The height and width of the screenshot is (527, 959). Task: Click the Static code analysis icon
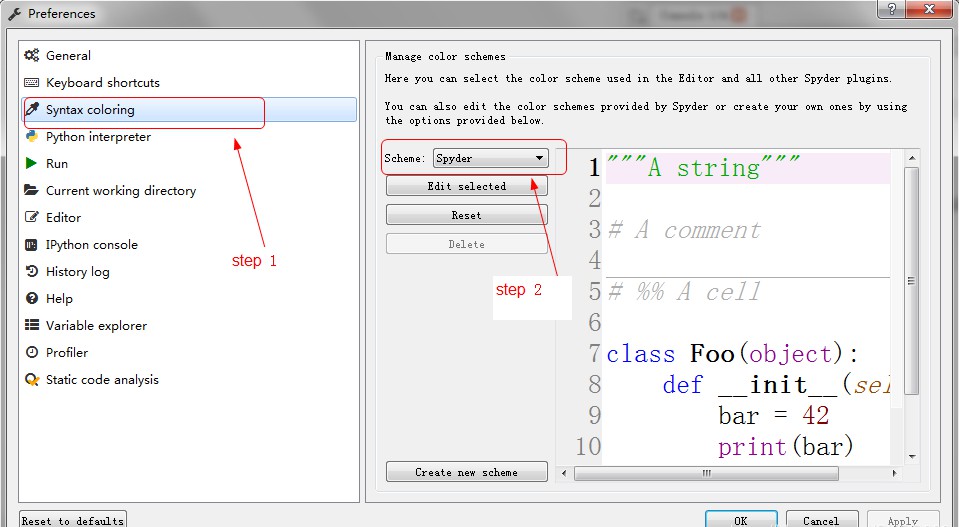pyautogui.click(x=31, y=380)
